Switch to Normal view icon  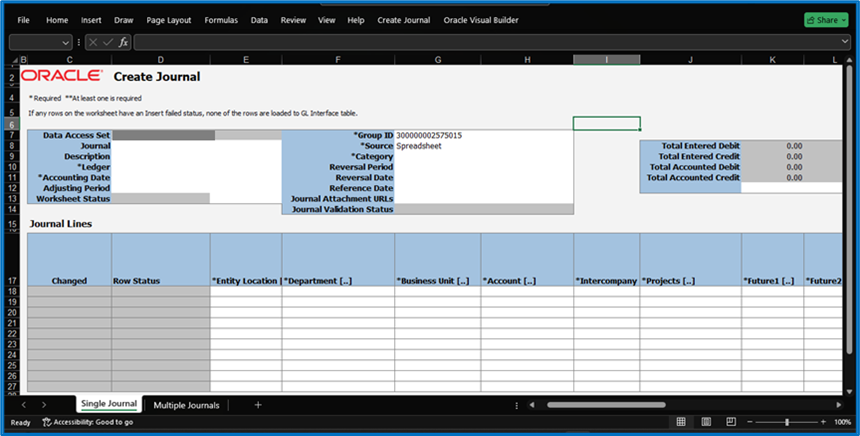681,422
